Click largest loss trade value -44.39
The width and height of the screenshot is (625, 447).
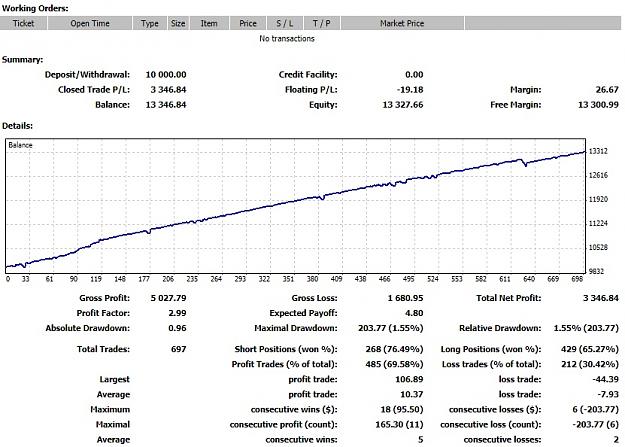click(x=605, y=379)
